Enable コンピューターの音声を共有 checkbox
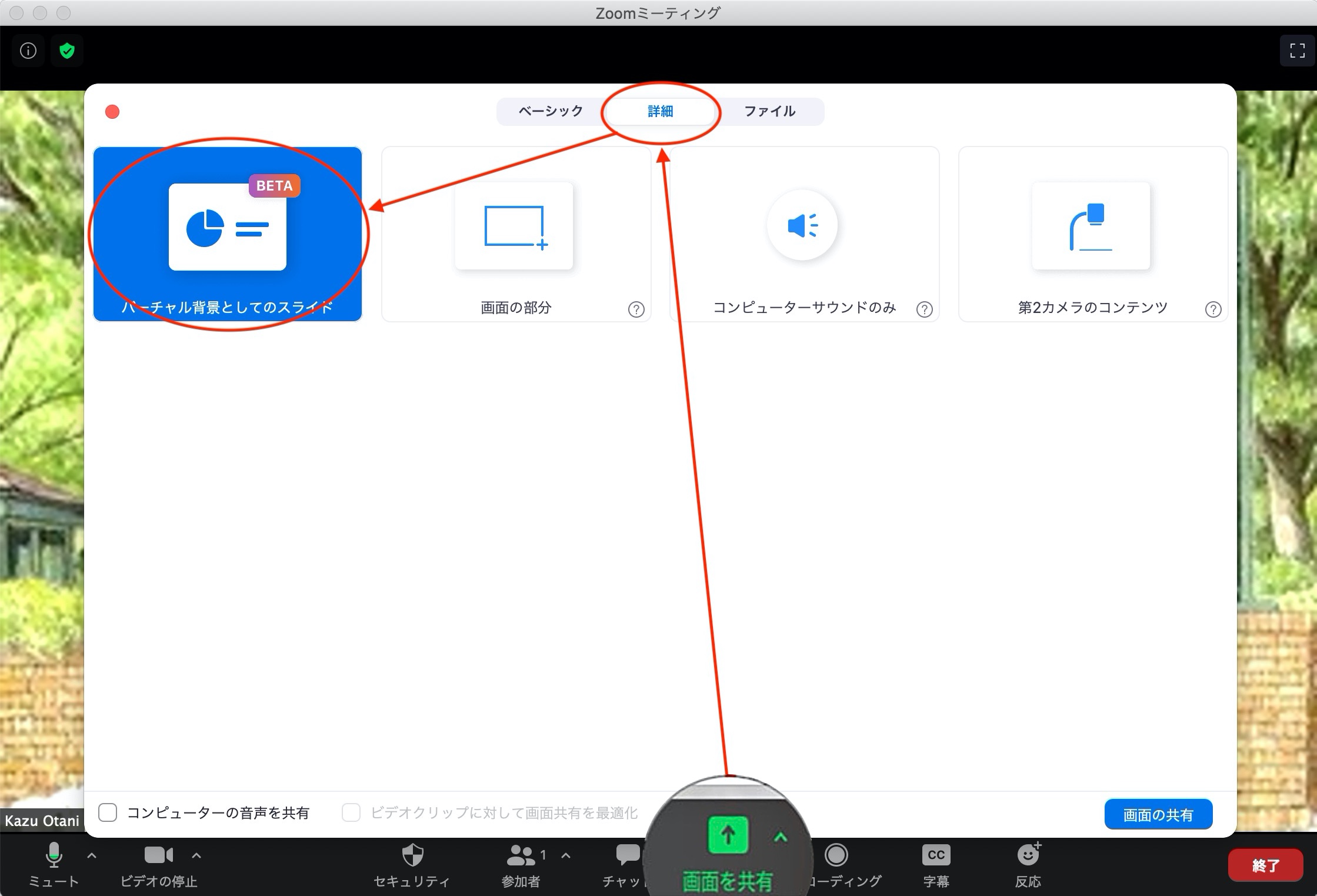The height and width of the screenshot is (896, 1317). [x=108, y=812]
